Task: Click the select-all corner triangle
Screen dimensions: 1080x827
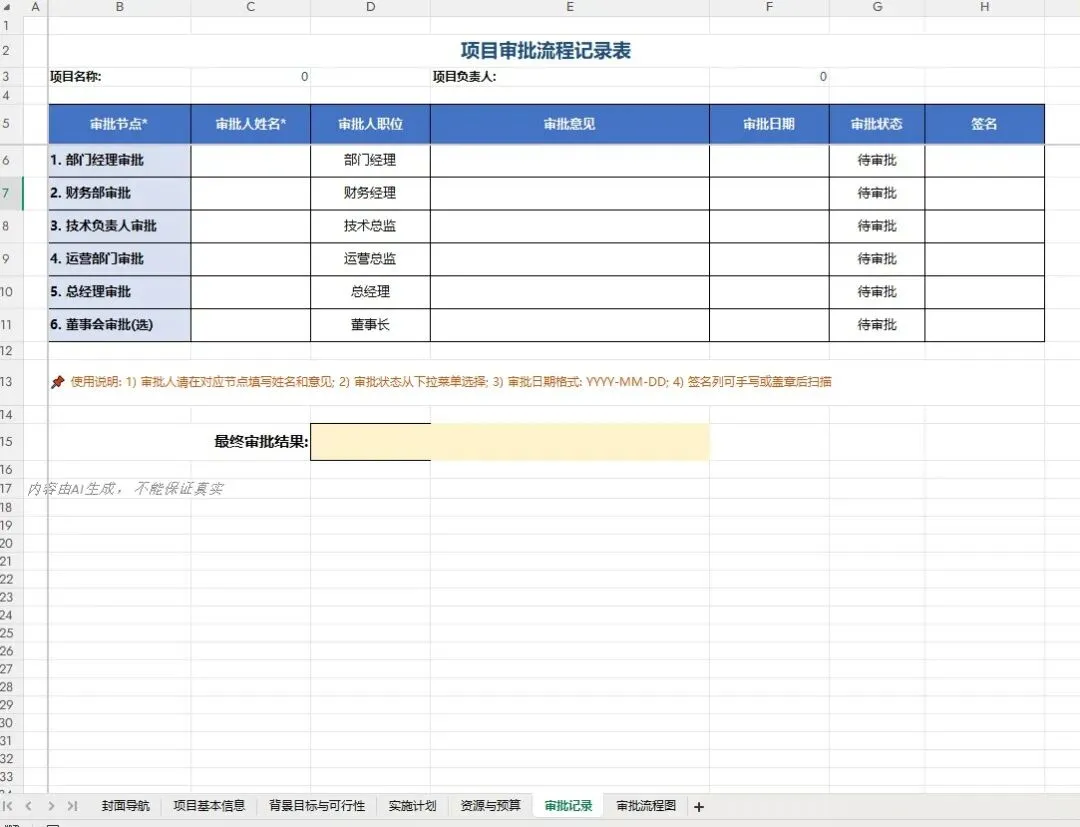Action: (7, 7)
